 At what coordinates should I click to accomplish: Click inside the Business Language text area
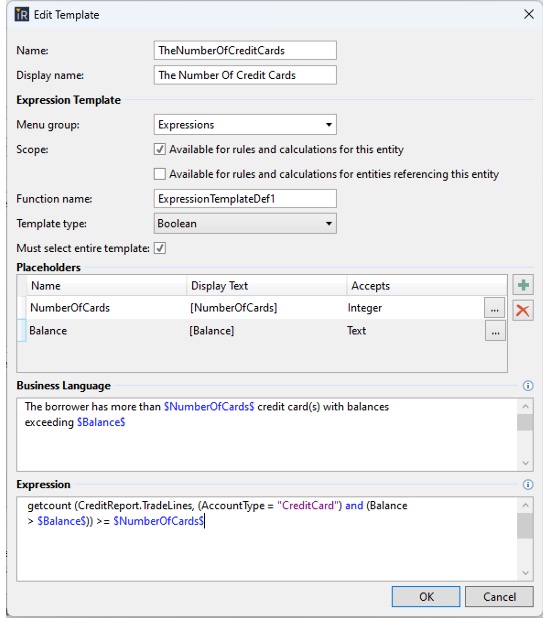point(267,435)
